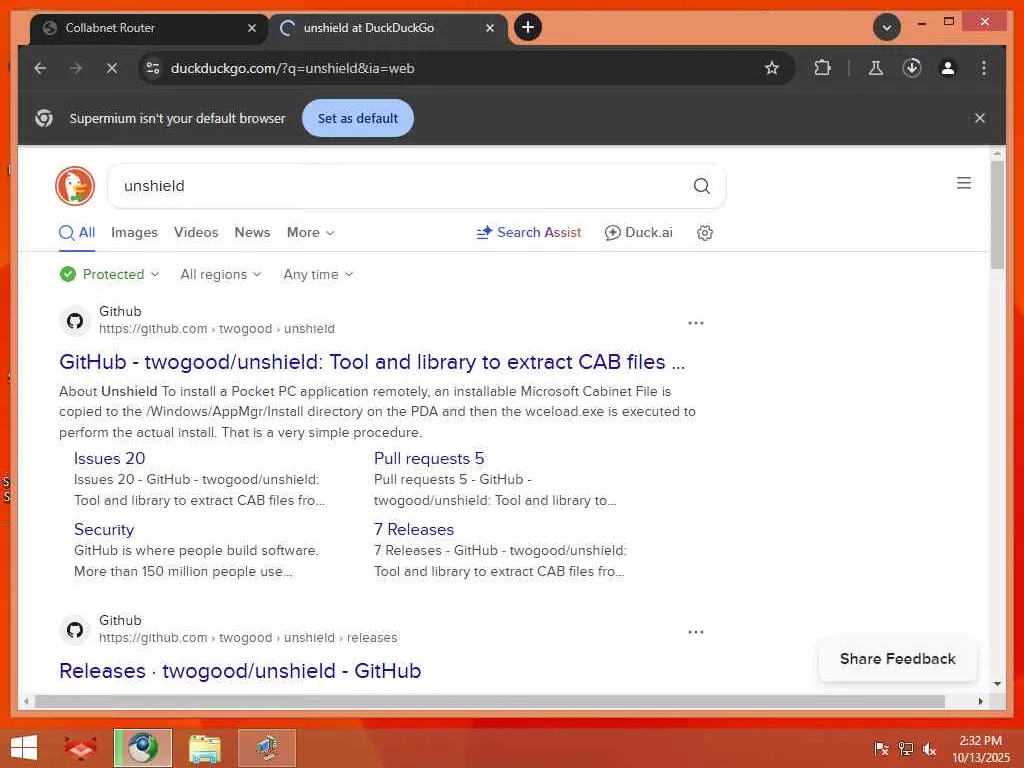Open the Issues 20 sublink
The image size is (1024, 768).
tap(109, 458)
